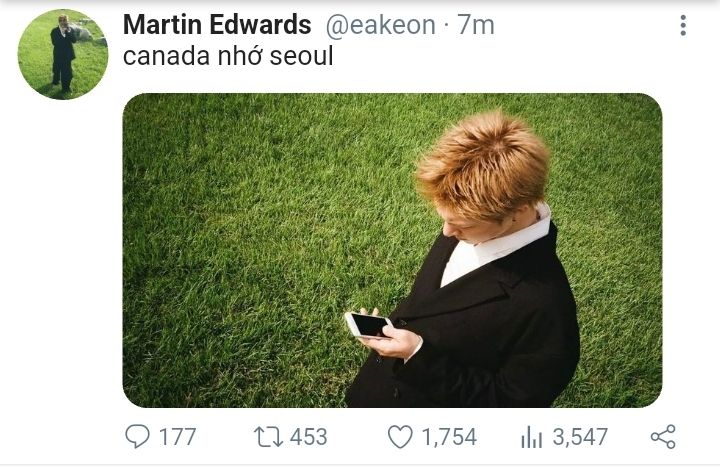Screen dimensions: 720x467
Task: Select the tweet text 'canada nhớ seoul'
Action: click(228, 56)
